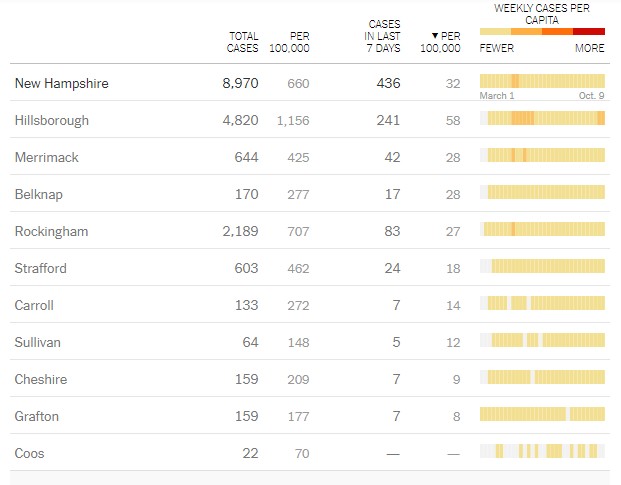Click the Coos weekly cases heatmap strip
Viewport: 621px width, 485px height.
coord(542,451)
